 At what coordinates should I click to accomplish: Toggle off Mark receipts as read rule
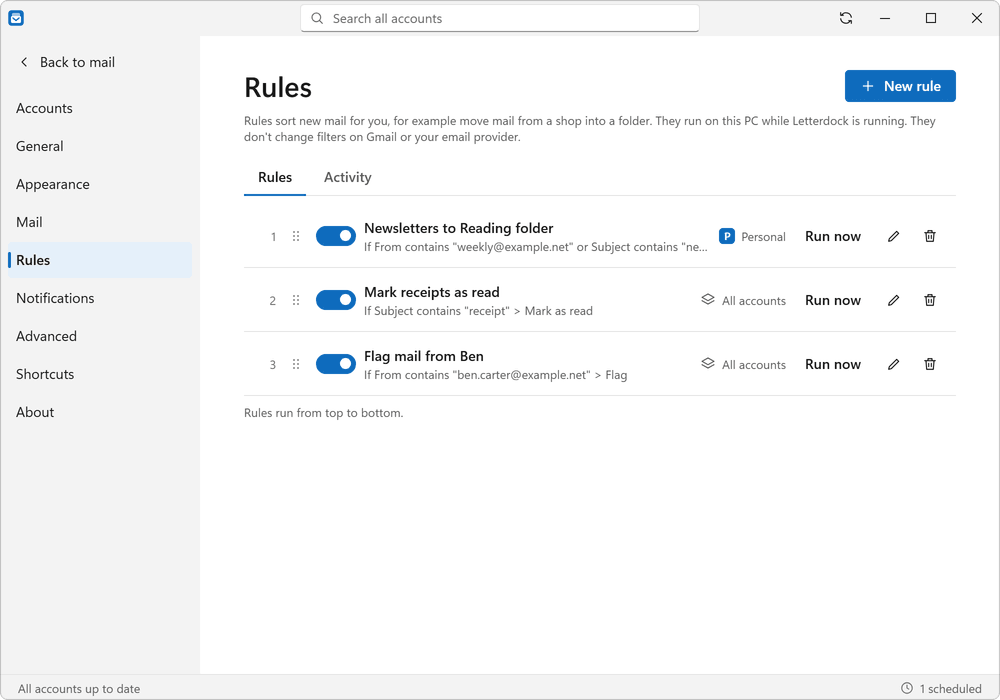pyautogui.click(x=336, y=300)
